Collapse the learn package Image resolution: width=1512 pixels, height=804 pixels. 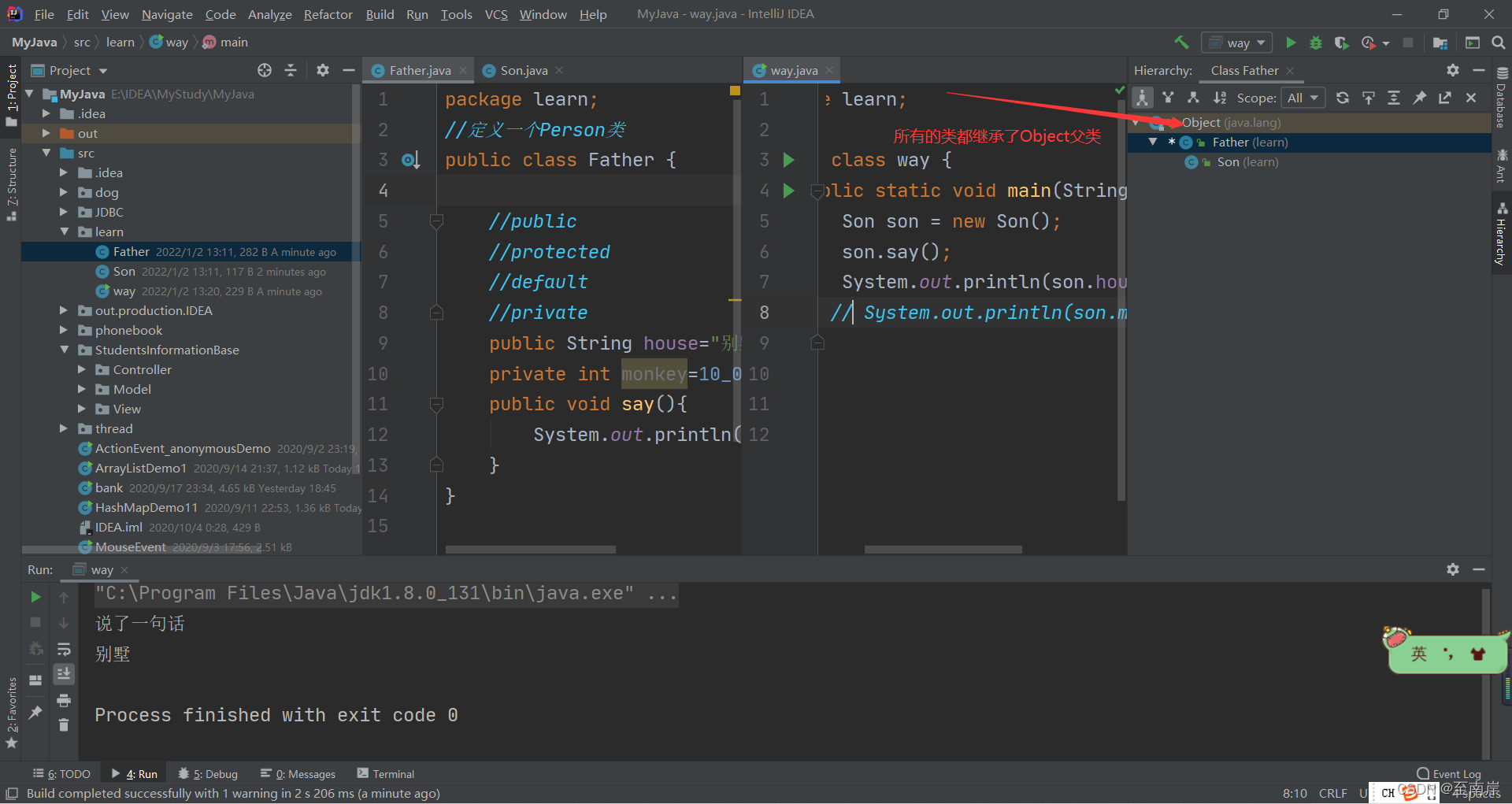pos(64,232)
